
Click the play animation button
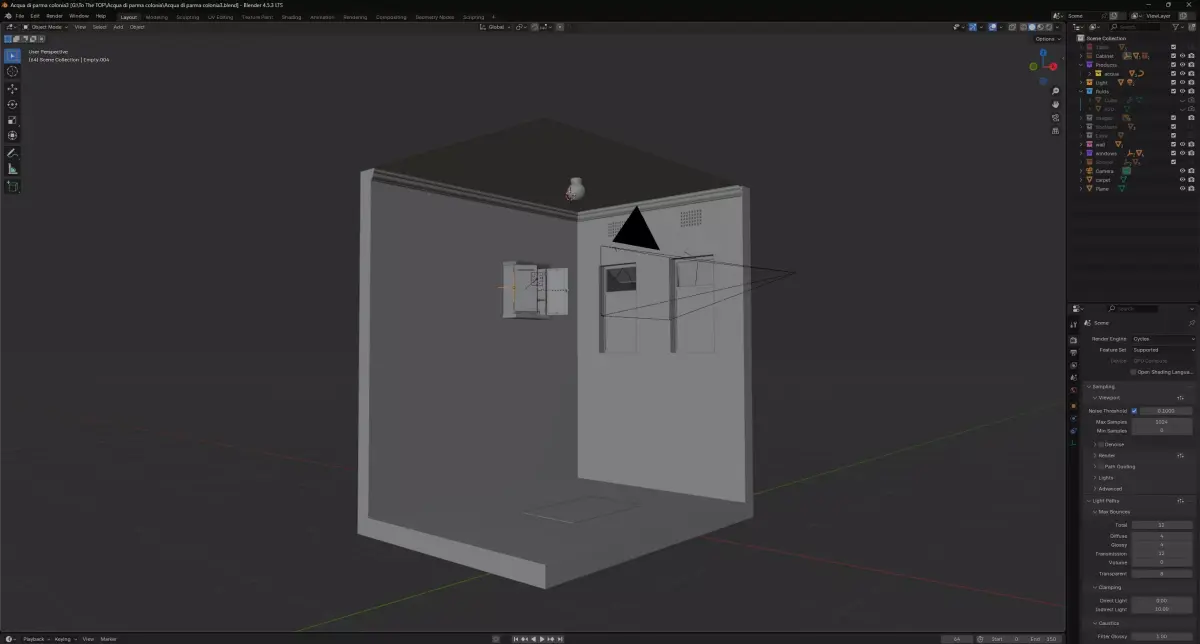(x=541, y=638)
